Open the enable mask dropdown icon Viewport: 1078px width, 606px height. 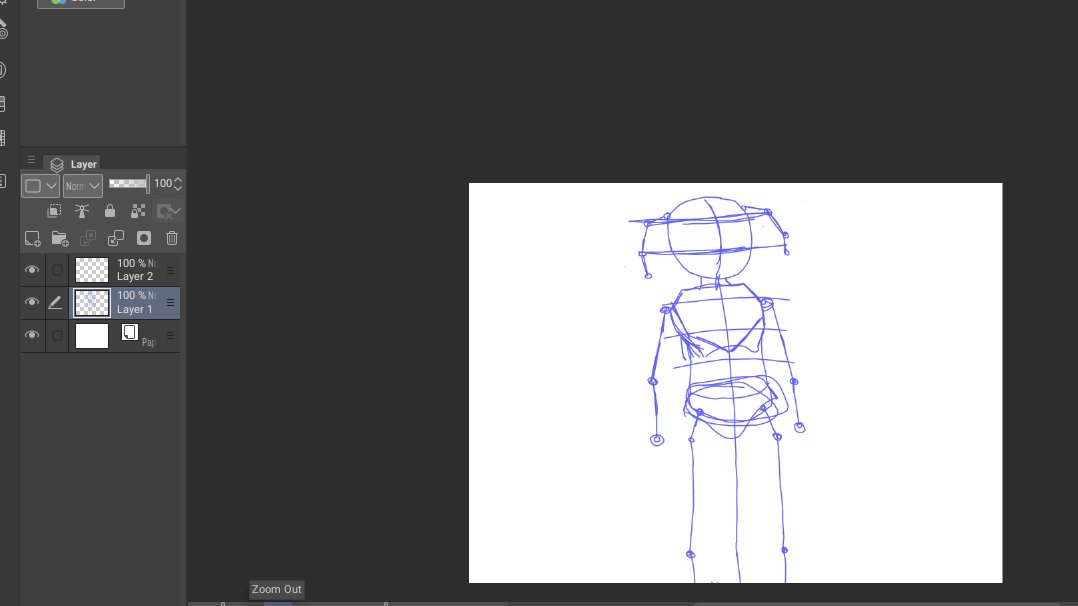coord(168,211)
